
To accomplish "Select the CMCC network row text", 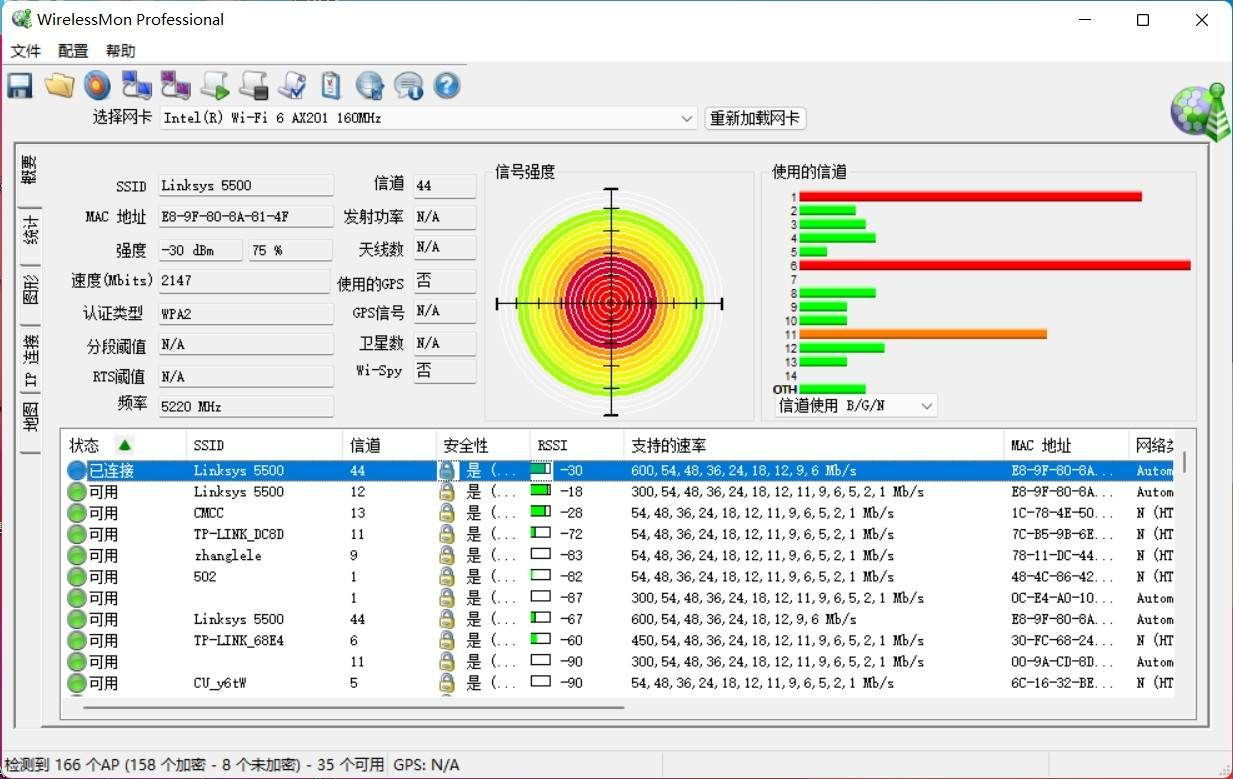I will [209, 513].
